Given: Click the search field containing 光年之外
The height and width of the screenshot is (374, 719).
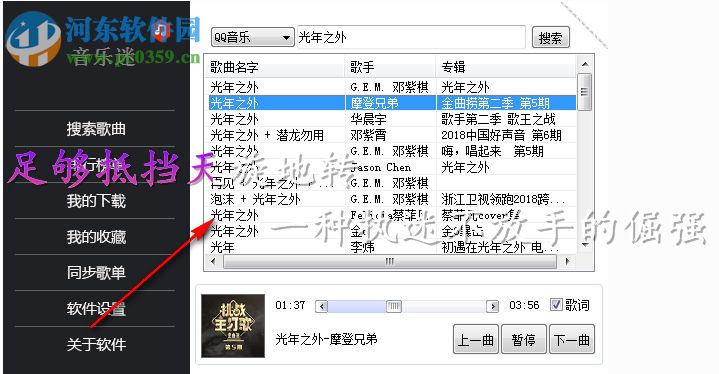Looking at the screenshot, I should 411,37.
